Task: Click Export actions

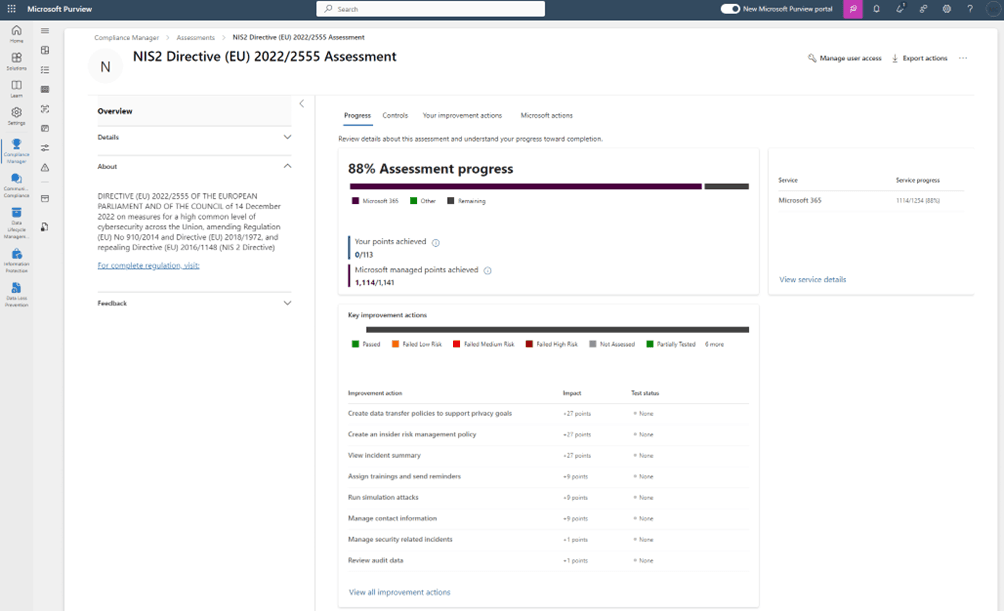Action: [x=919, y=58]
